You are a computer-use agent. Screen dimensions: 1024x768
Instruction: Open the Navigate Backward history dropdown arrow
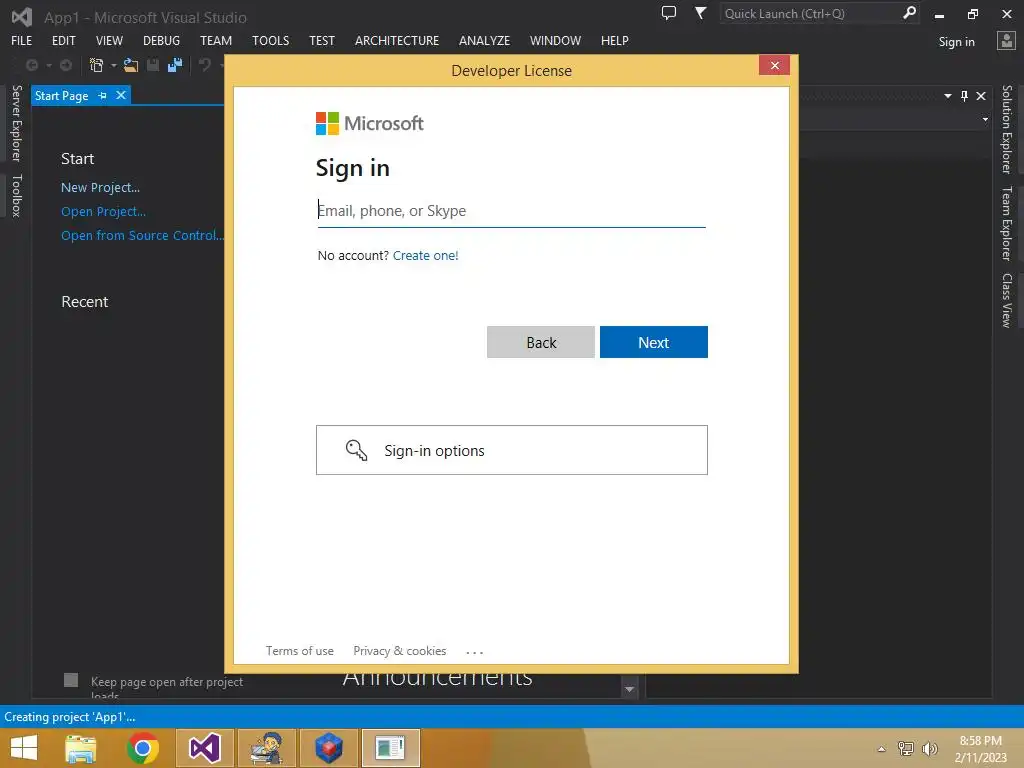pos(49,65)
